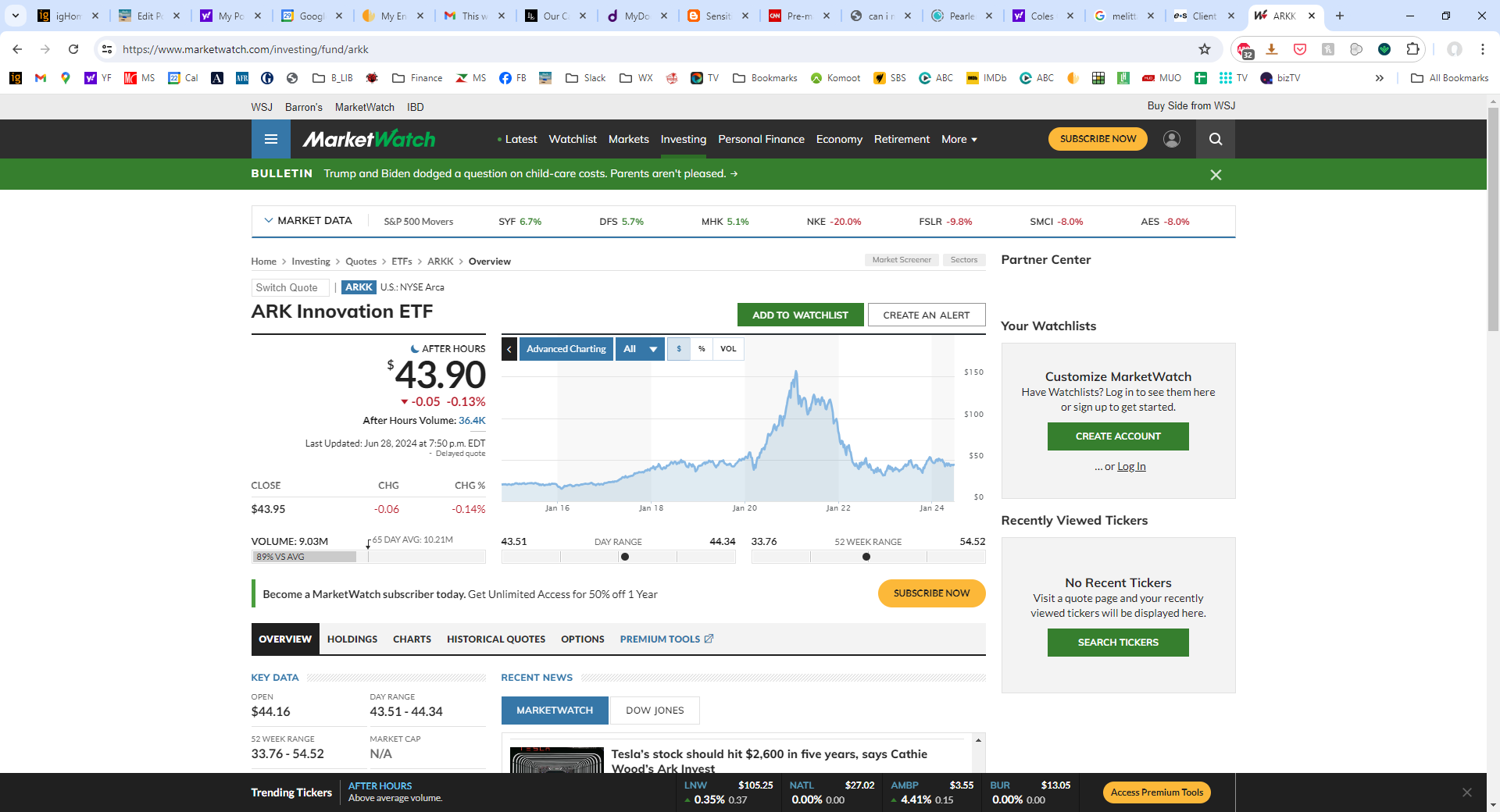Dismiss the green bulletin banner
Screen dimensions: 1500x812
1216,175
